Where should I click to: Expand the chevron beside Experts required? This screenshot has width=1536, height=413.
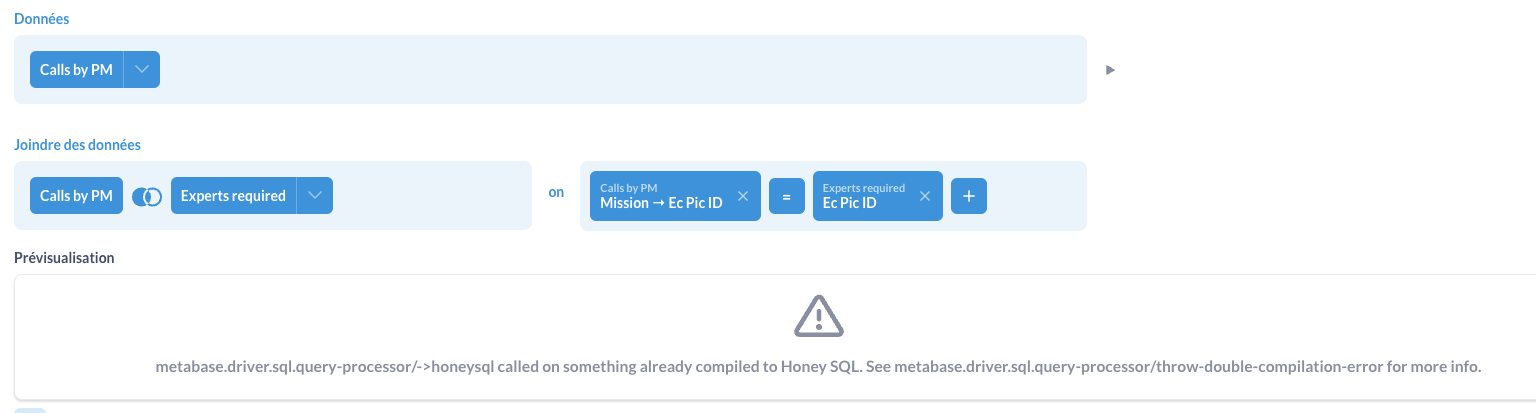point(315,196)
